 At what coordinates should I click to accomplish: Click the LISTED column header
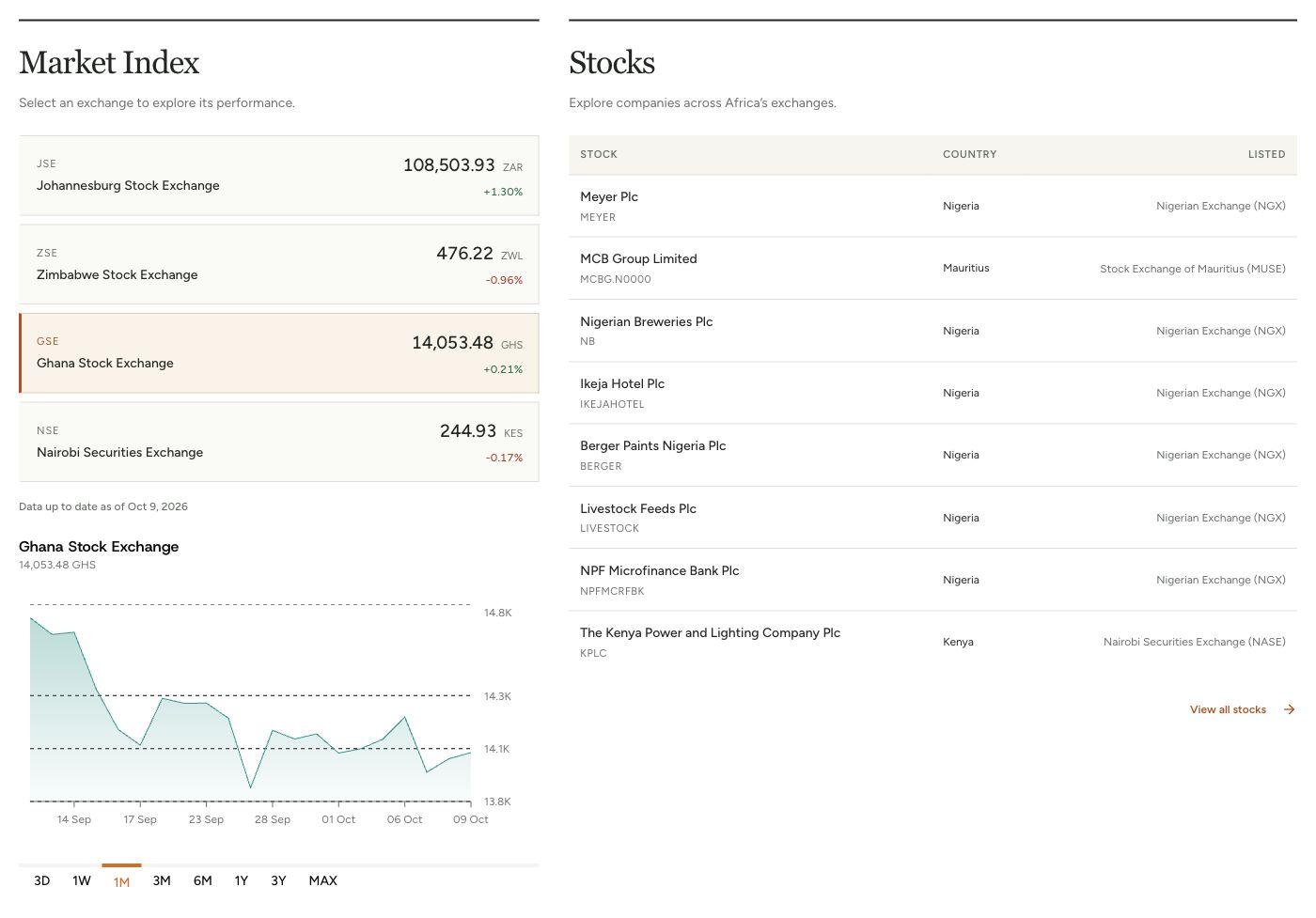1266,154
